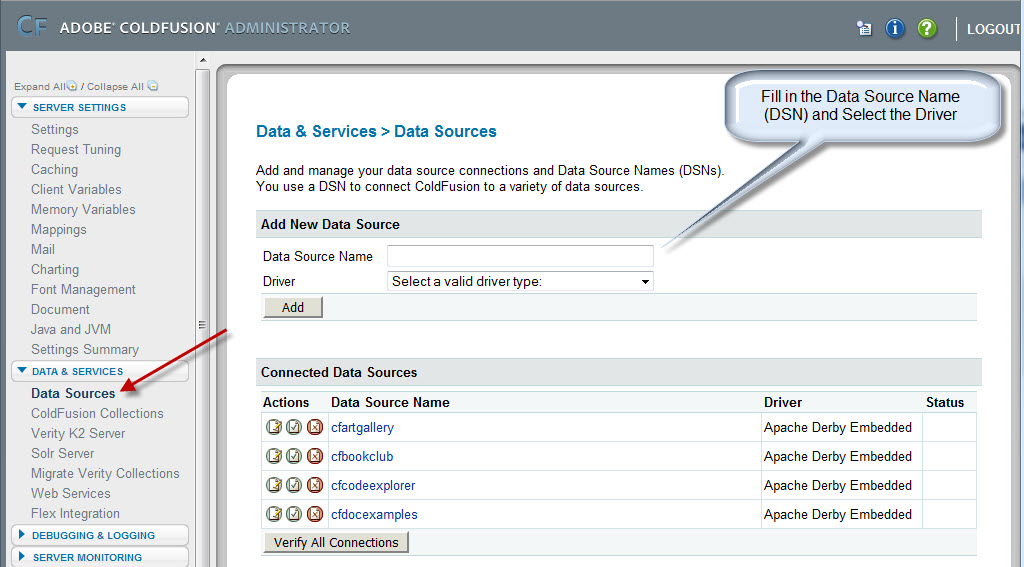1024x567 pixels.
Task: Click the Delete icon for cfdocexamples
Action: coord(315,514)
